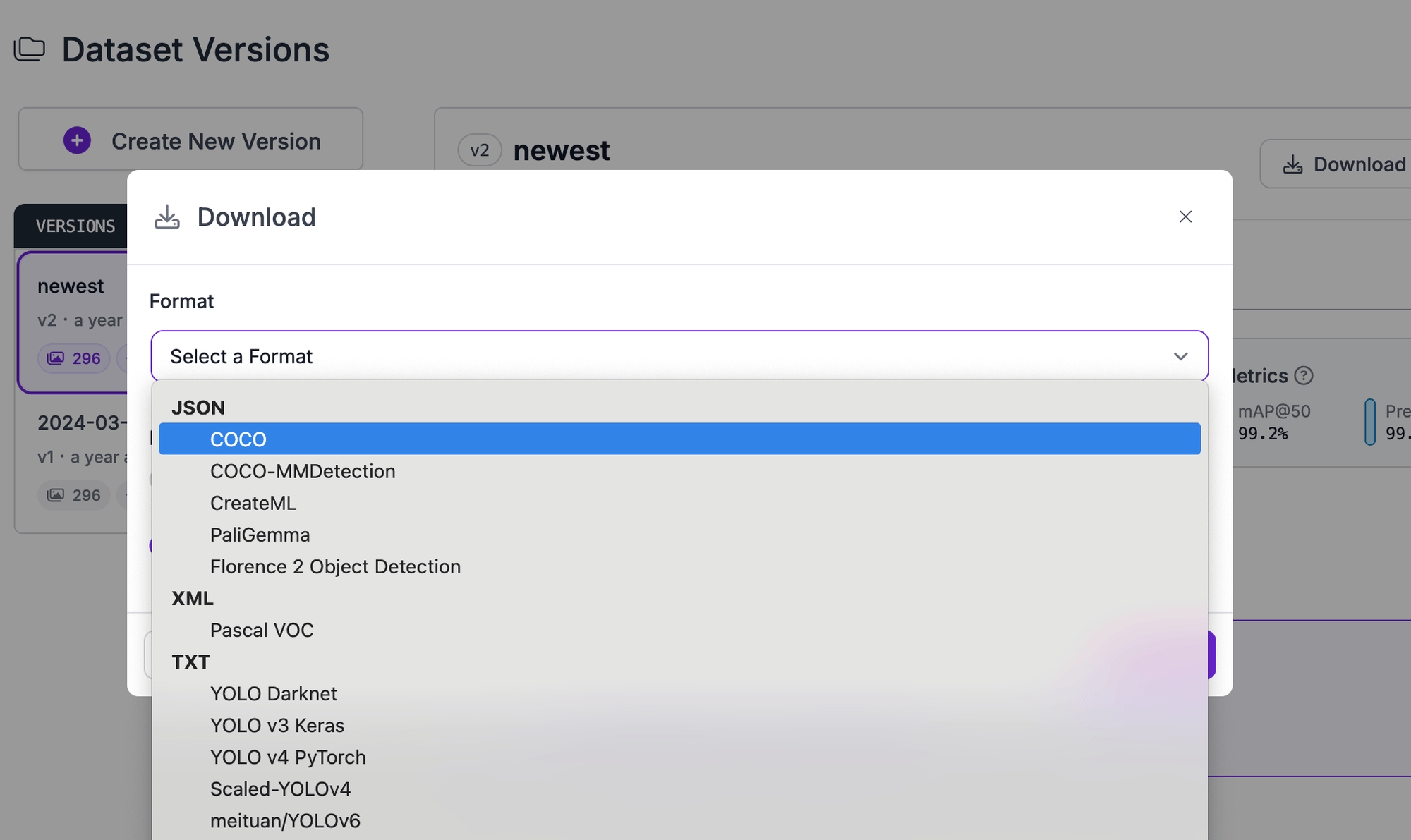Image resolution: width=1411 pixels, height=840 pixels.
Task: Click the plus icon on Create New Version
Action: 76,140
